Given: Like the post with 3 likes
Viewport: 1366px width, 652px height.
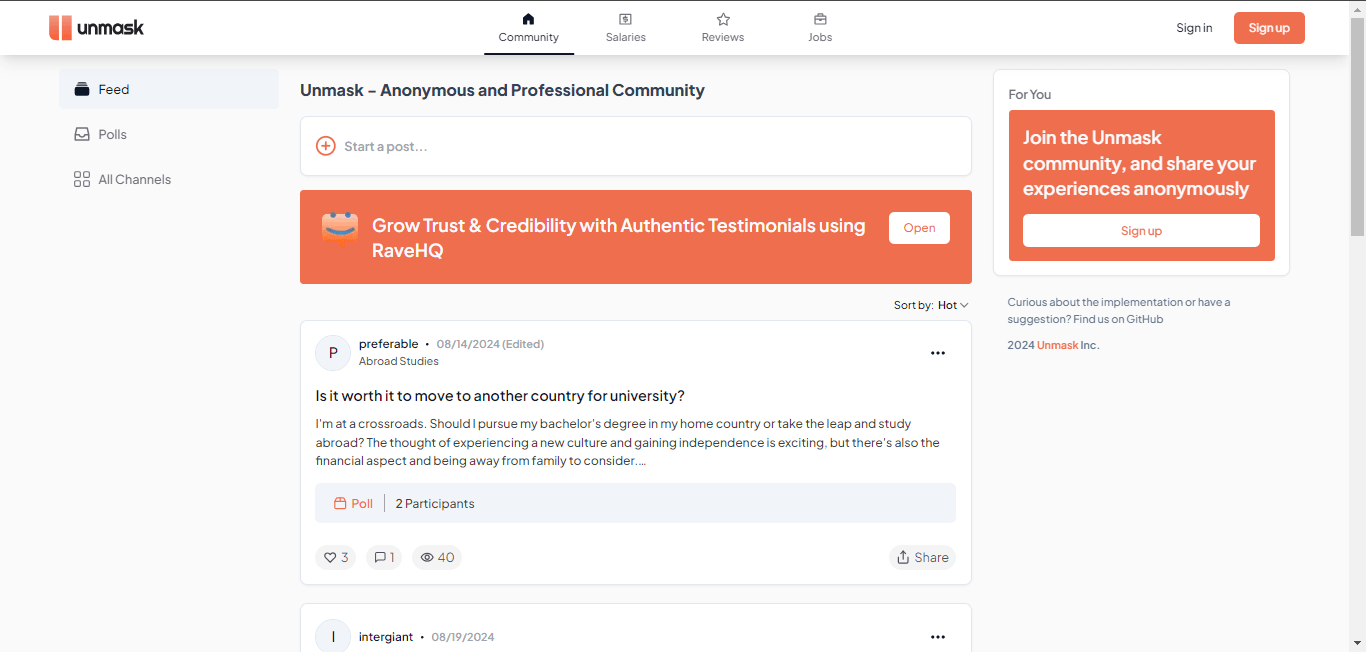Looking at the screenshot, I should pyautogui.click(x=336, y=557).
